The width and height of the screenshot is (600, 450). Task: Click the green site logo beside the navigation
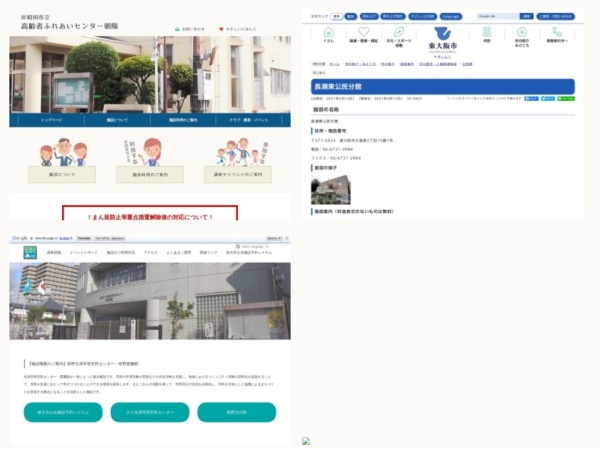pyautogui.click(x=30, y=253)
